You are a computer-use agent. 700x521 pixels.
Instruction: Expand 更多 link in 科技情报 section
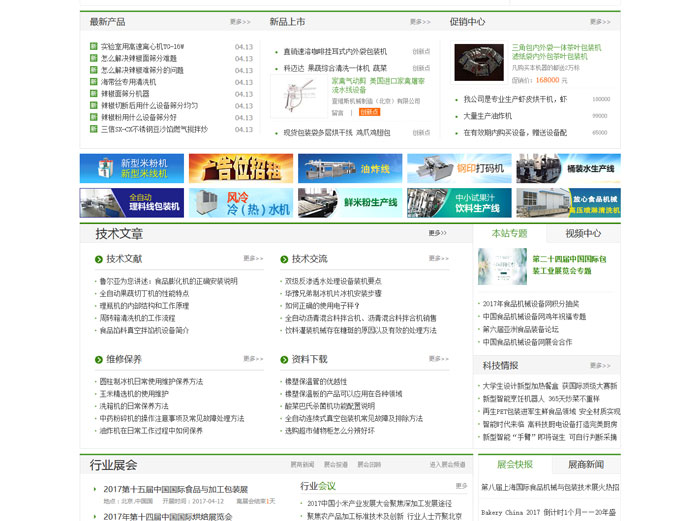click(600, 366)
